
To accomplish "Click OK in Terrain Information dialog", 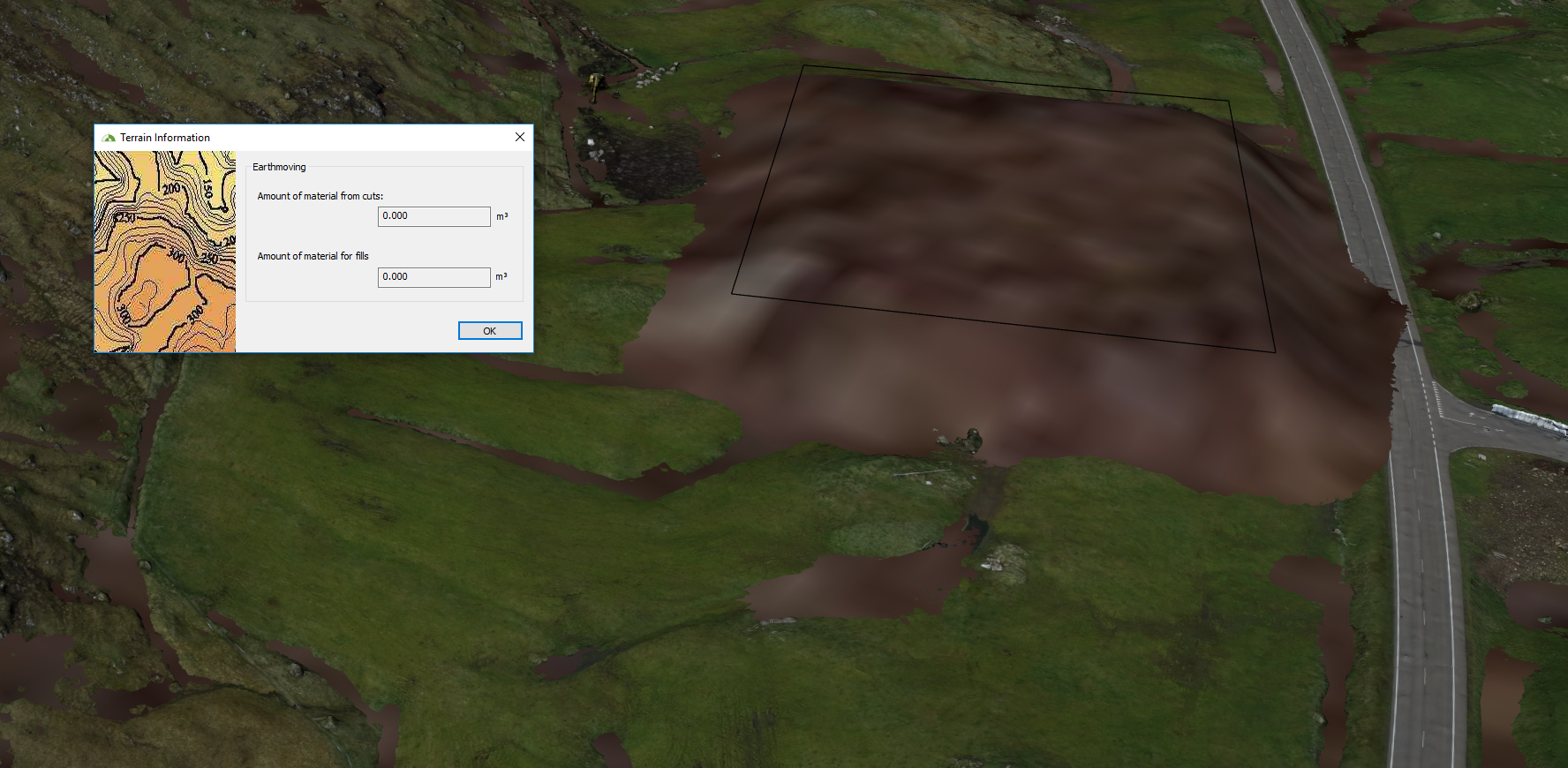I will 490,330.
